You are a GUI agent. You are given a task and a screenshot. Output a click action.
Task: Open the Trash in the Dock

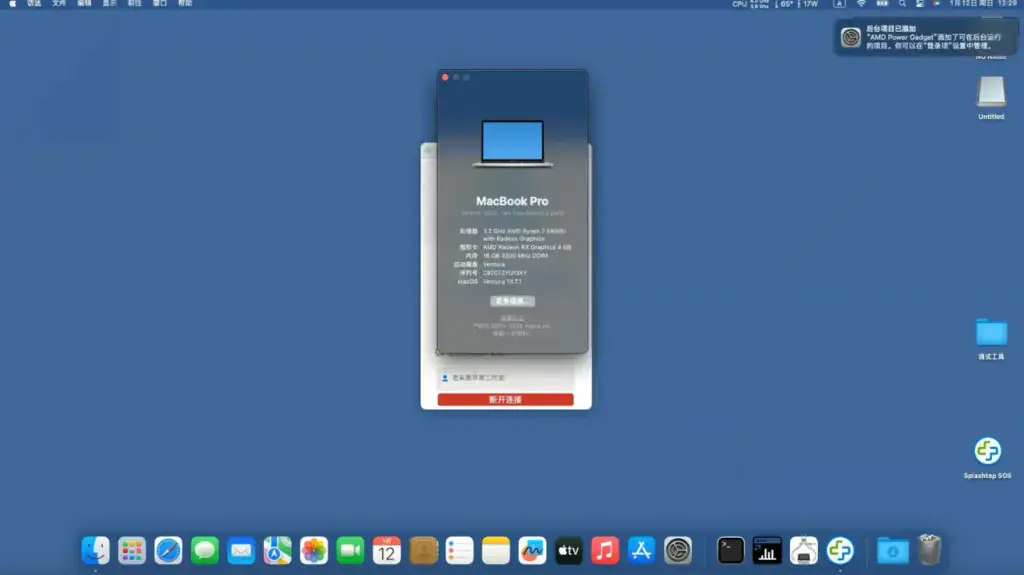click(x=929, y=549)
